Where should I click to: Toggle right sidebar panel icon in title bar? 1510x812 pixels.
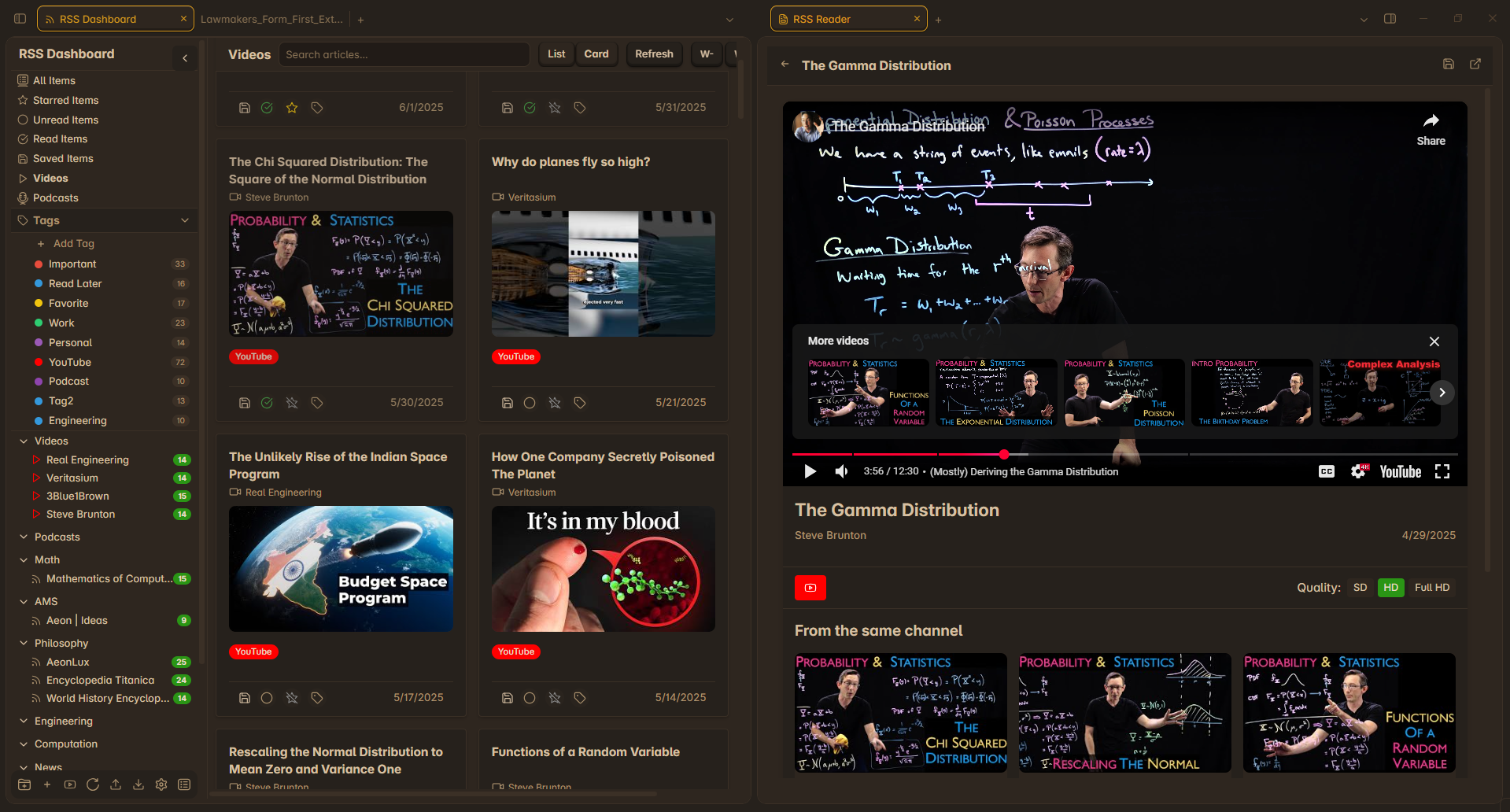[x=1390, y=19]
